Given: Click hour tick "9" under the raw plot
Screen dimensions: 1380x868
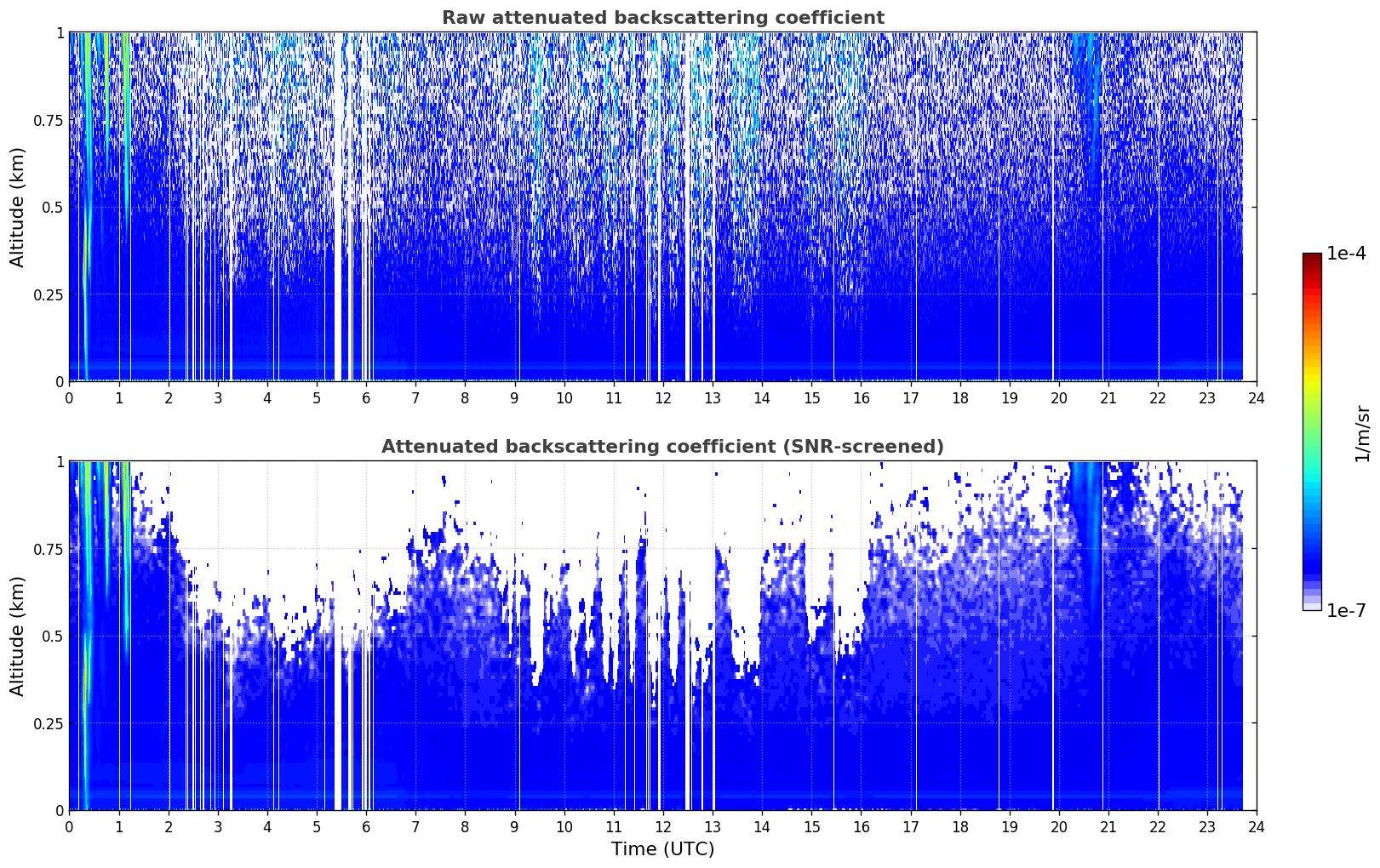Looking at the screenshot, I should pos(514,397).
